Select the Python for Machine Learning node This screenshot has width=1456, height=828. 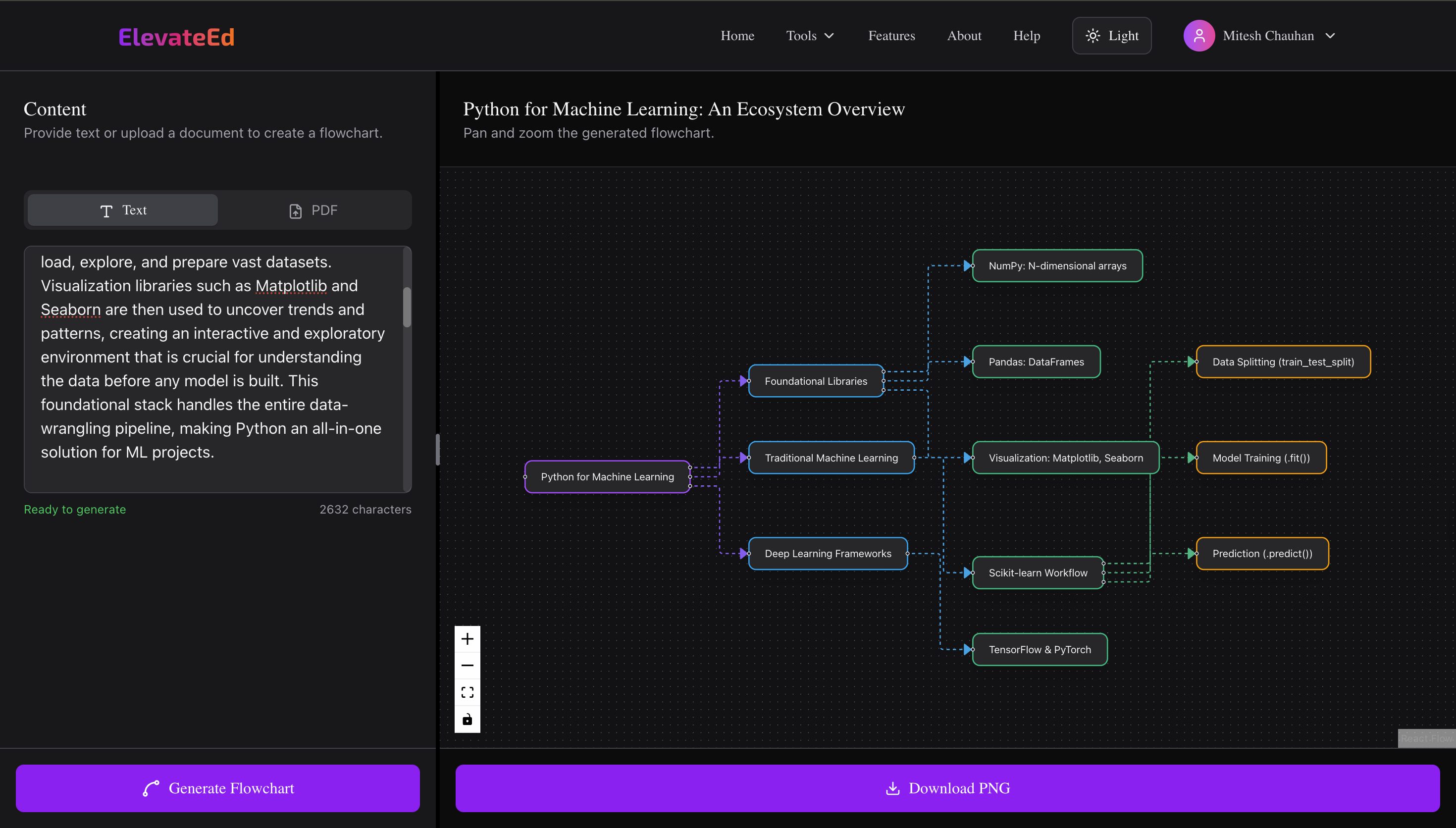[606, 476]
